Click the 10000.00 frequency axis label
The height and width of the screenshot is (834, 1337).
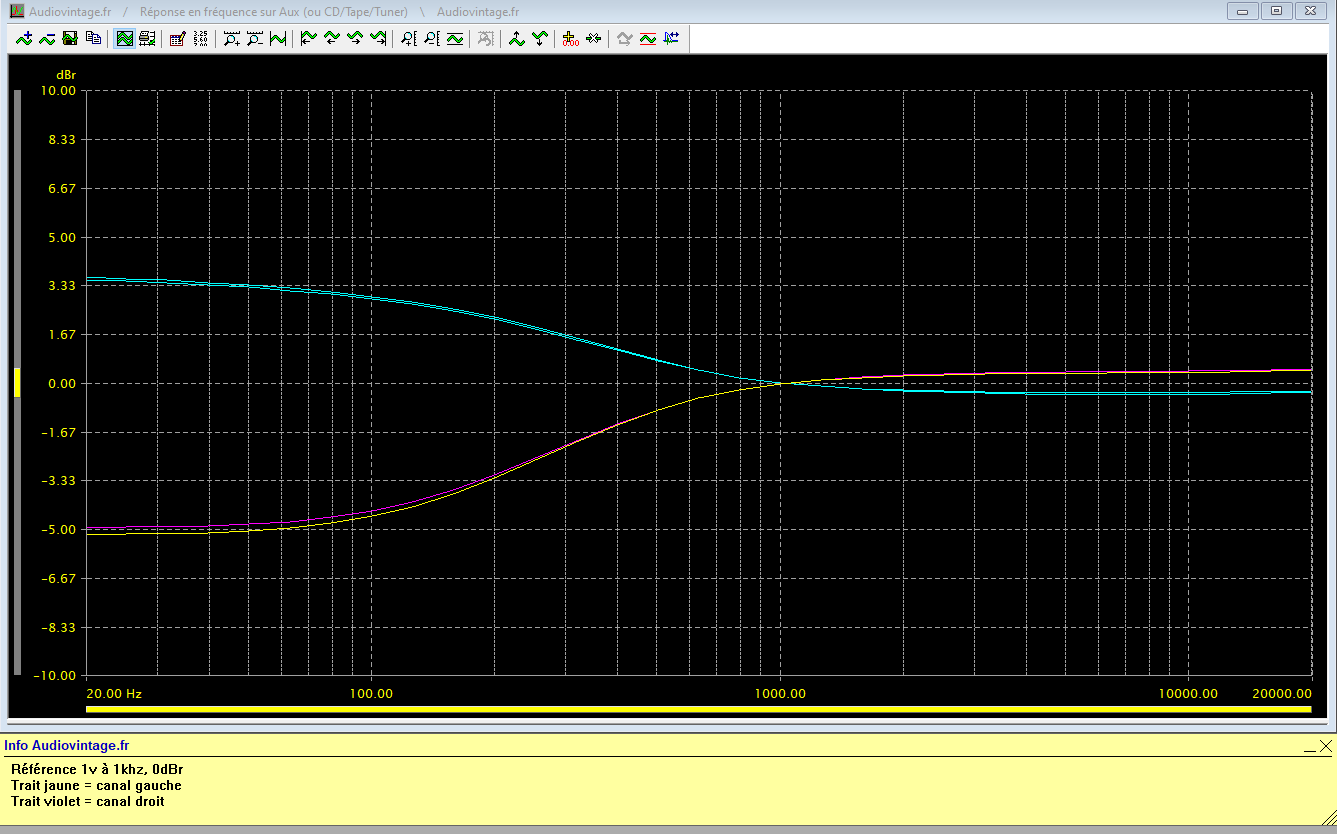(x=1188, y=694)
